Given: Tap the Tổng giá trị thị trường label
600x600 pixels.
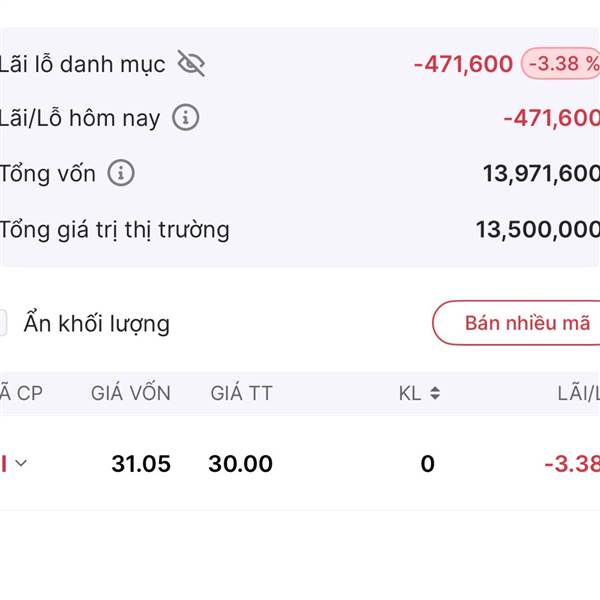Looking at the screenshot, I should click(x=115, y=230).
